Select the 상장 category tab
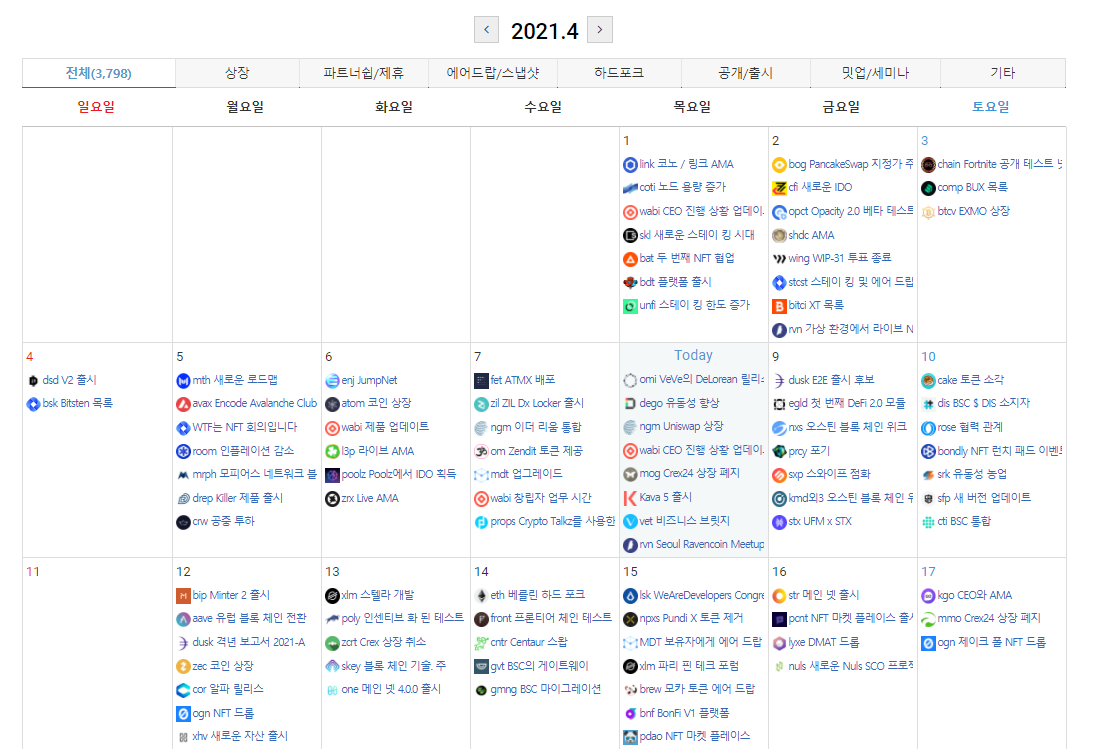1094x749 pixels. 237,73
